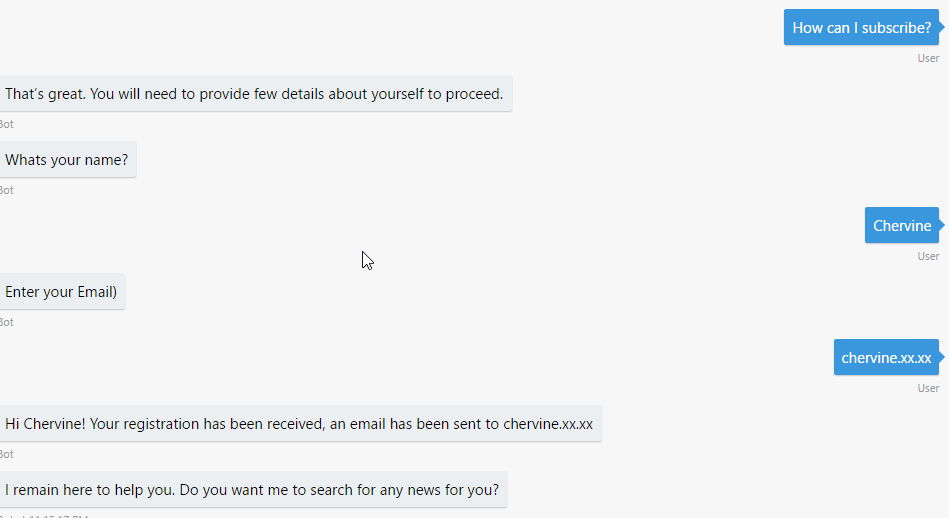This screenshot has width=949, height=518.
Task: Click the pointer tail of the 'Chervine' bubble
Action: [x=941, y=226]
